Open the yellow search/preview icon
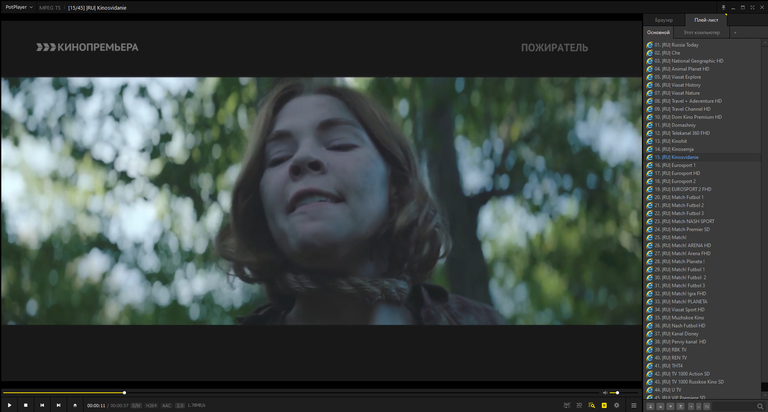The width and height of the screenshot is (768, 412). pos(592,405)
